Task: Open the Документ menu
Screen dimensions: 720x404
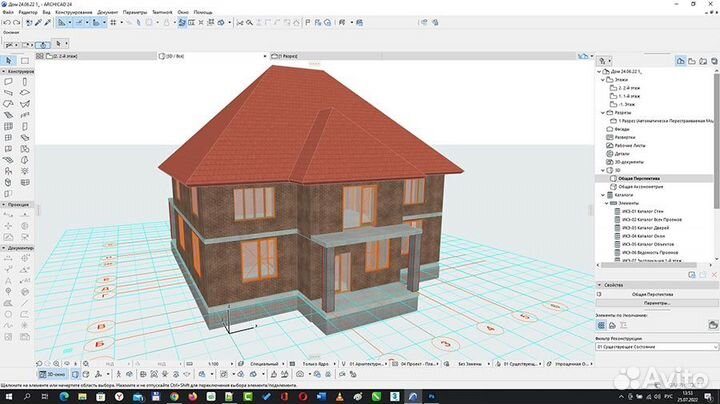Action: (108, 11)
